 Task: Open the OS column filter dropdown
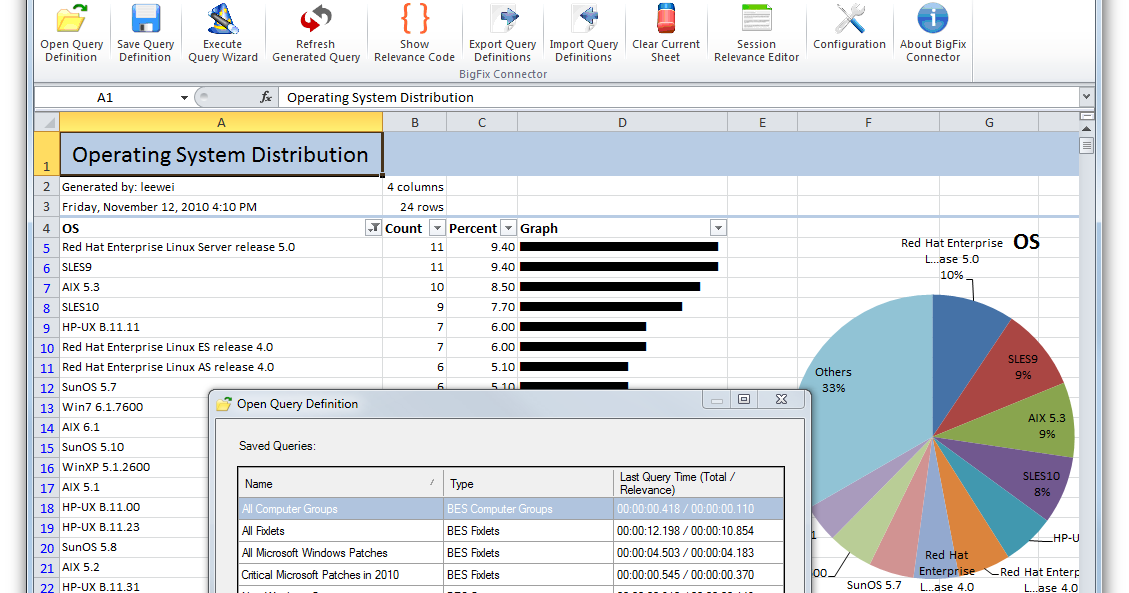pyautogui.click(x=373, y=228)
